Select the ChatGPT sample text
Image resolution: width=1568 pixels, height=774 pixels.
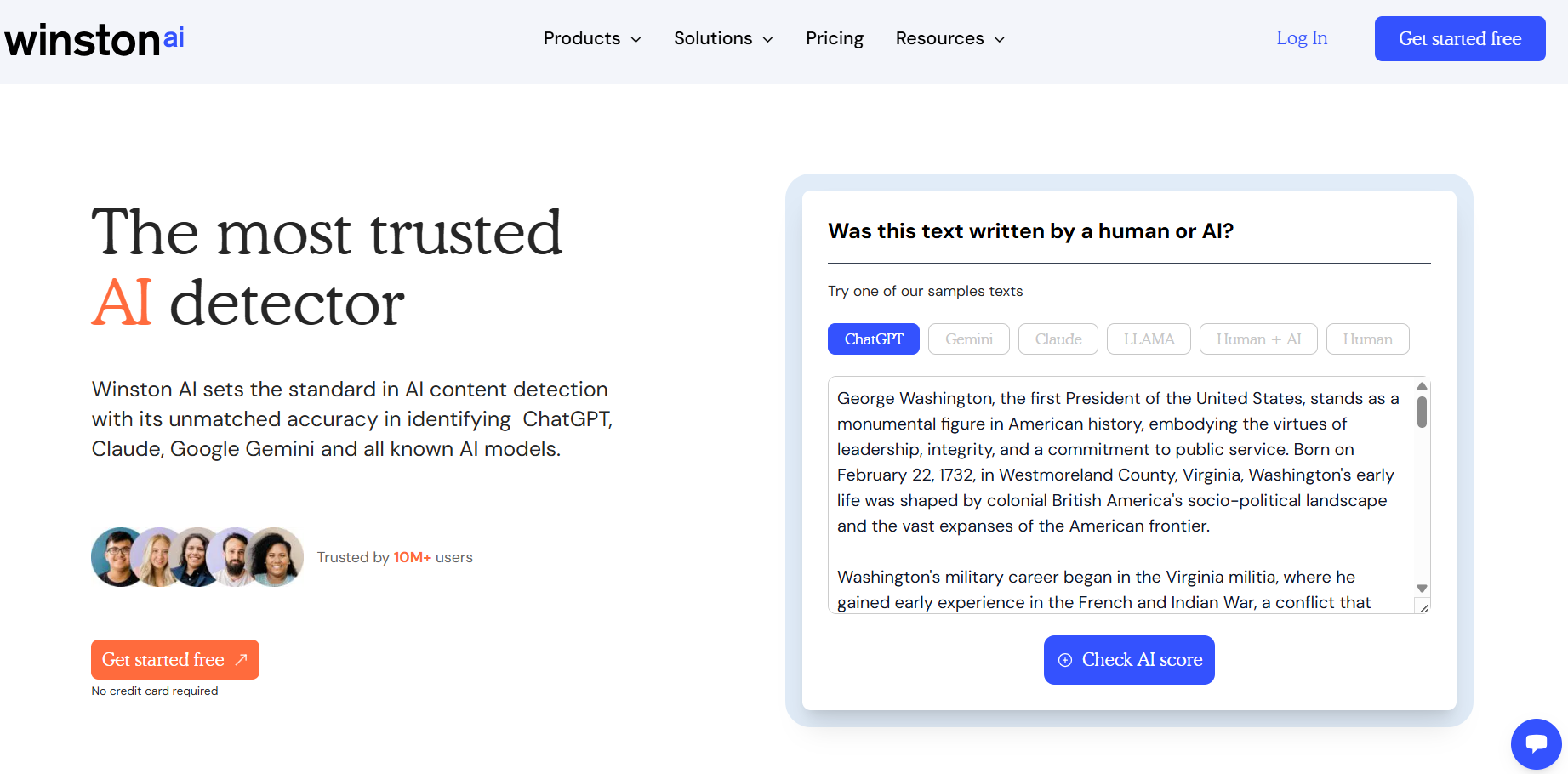873,339
